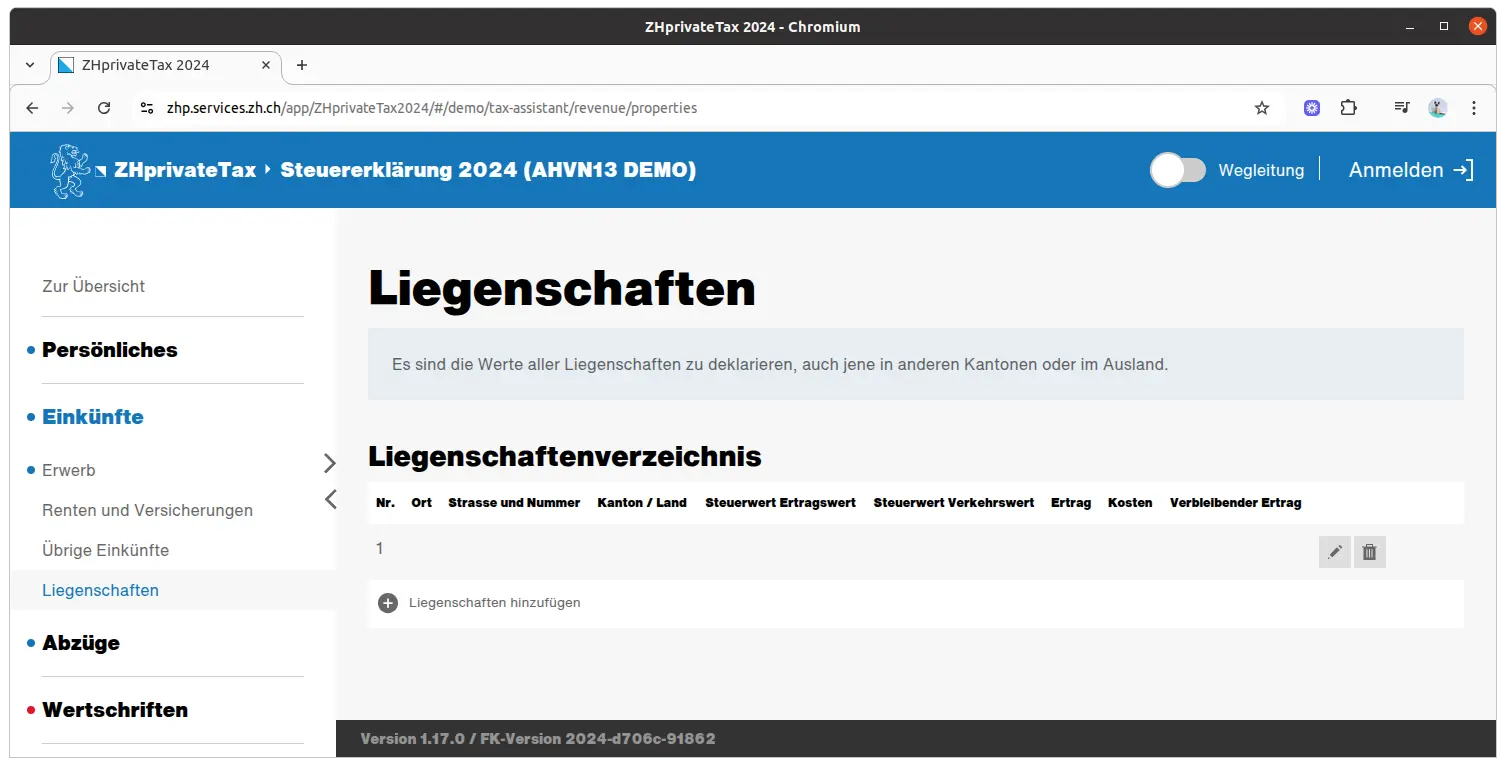Click the Ort column header

(x=422, y=503)
